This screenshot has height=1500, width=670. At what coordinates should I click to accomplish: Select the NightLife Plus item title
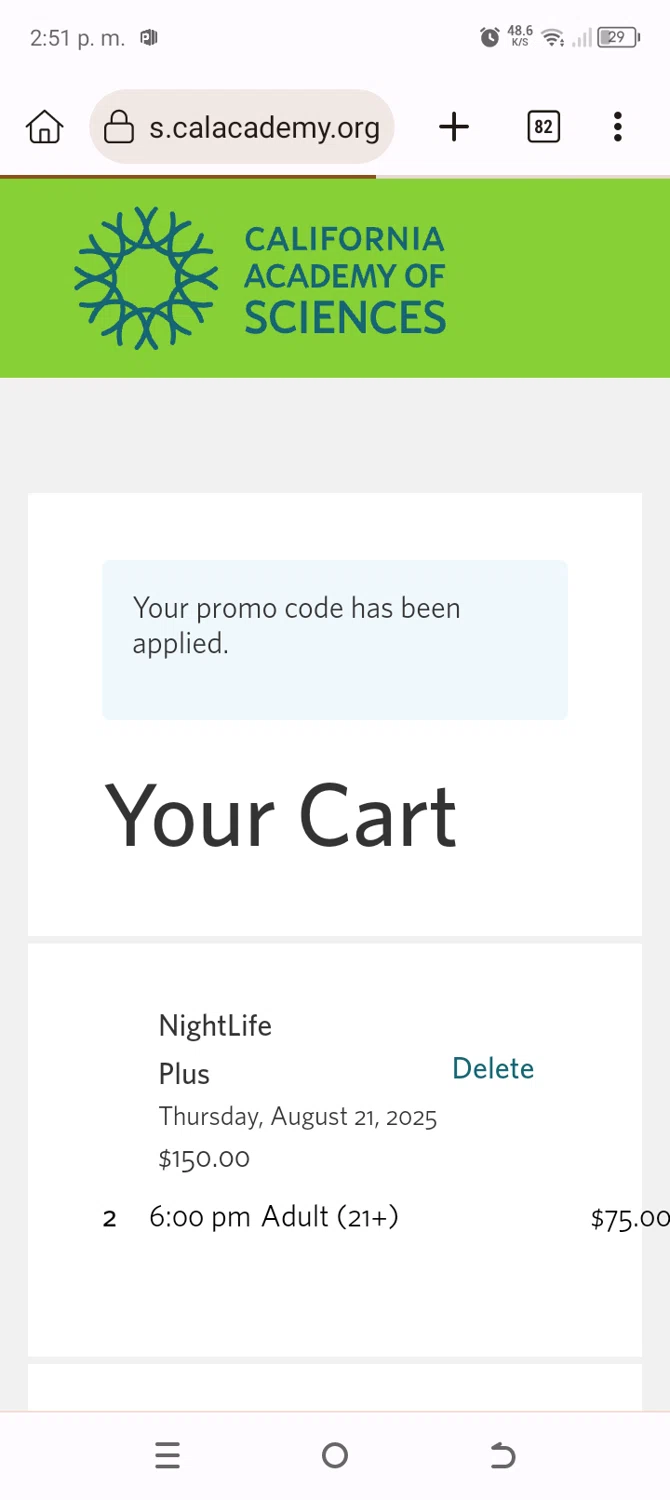pyautogui.click(x=215, y=1049)
